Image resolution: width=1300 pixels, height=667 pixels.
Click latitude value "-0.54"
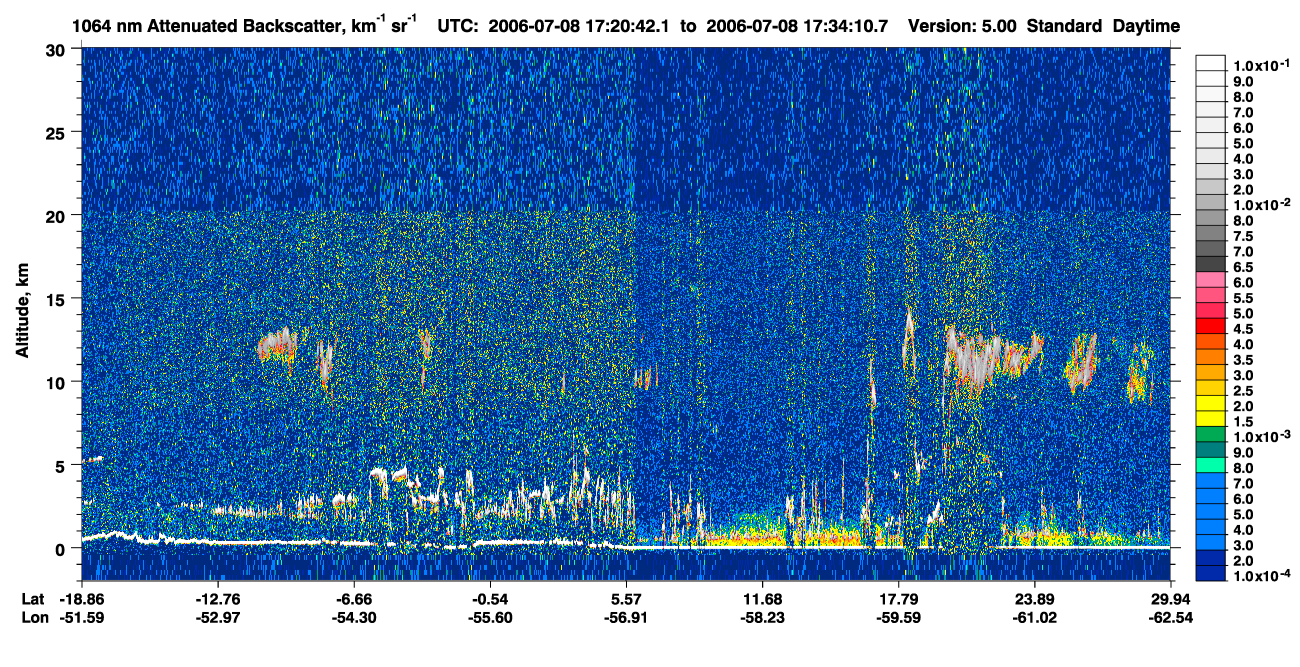pos(490,599)
